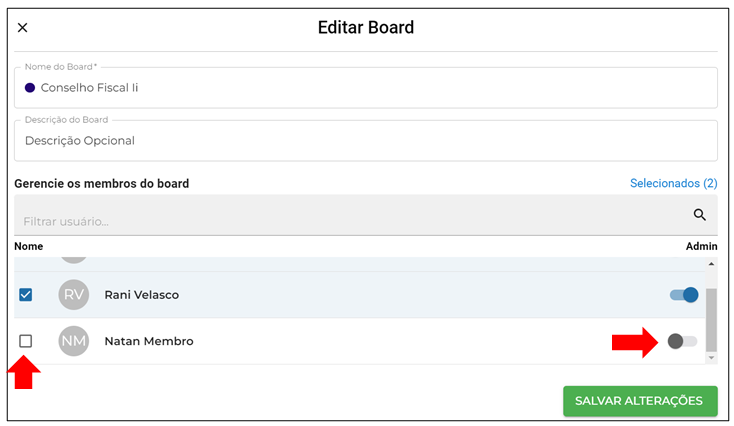The width and height of the screenshot is (734, 426).
Task: Close the Editar Board dialog
Action: (22, 28)
